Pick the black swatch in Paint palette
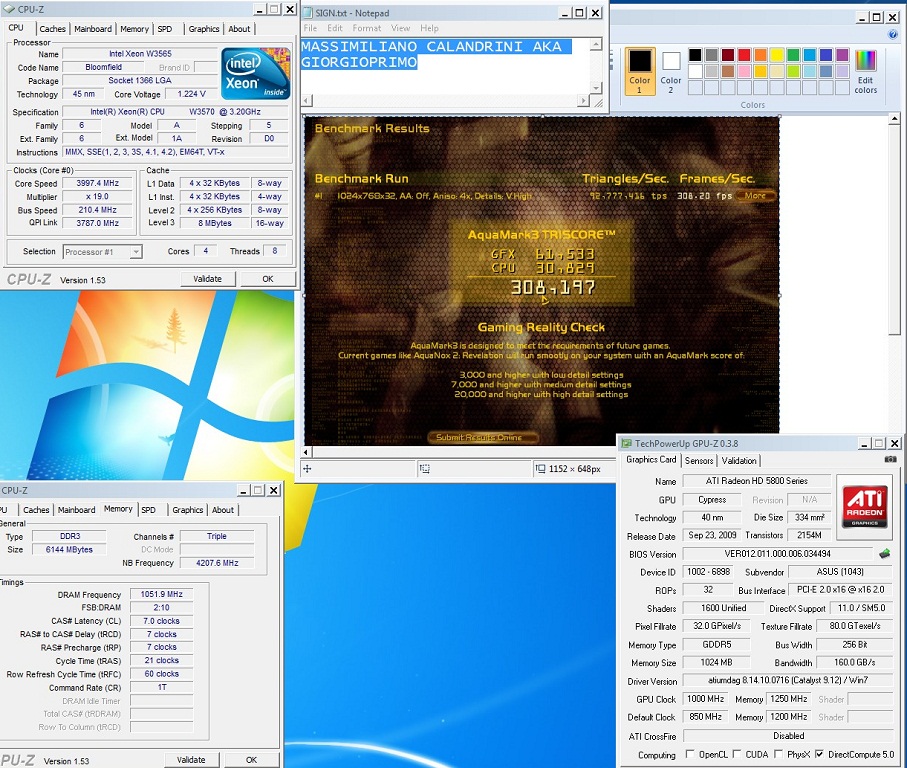907x768 pixels. (695, 55)
